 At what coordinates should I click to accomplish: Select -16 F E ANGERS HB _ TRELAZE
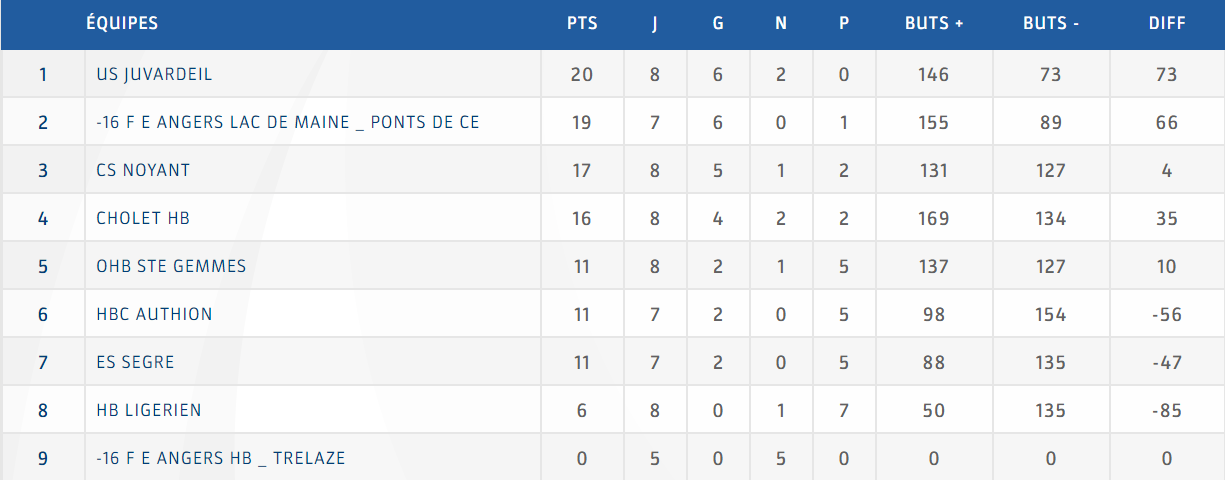tap(221, 459)
